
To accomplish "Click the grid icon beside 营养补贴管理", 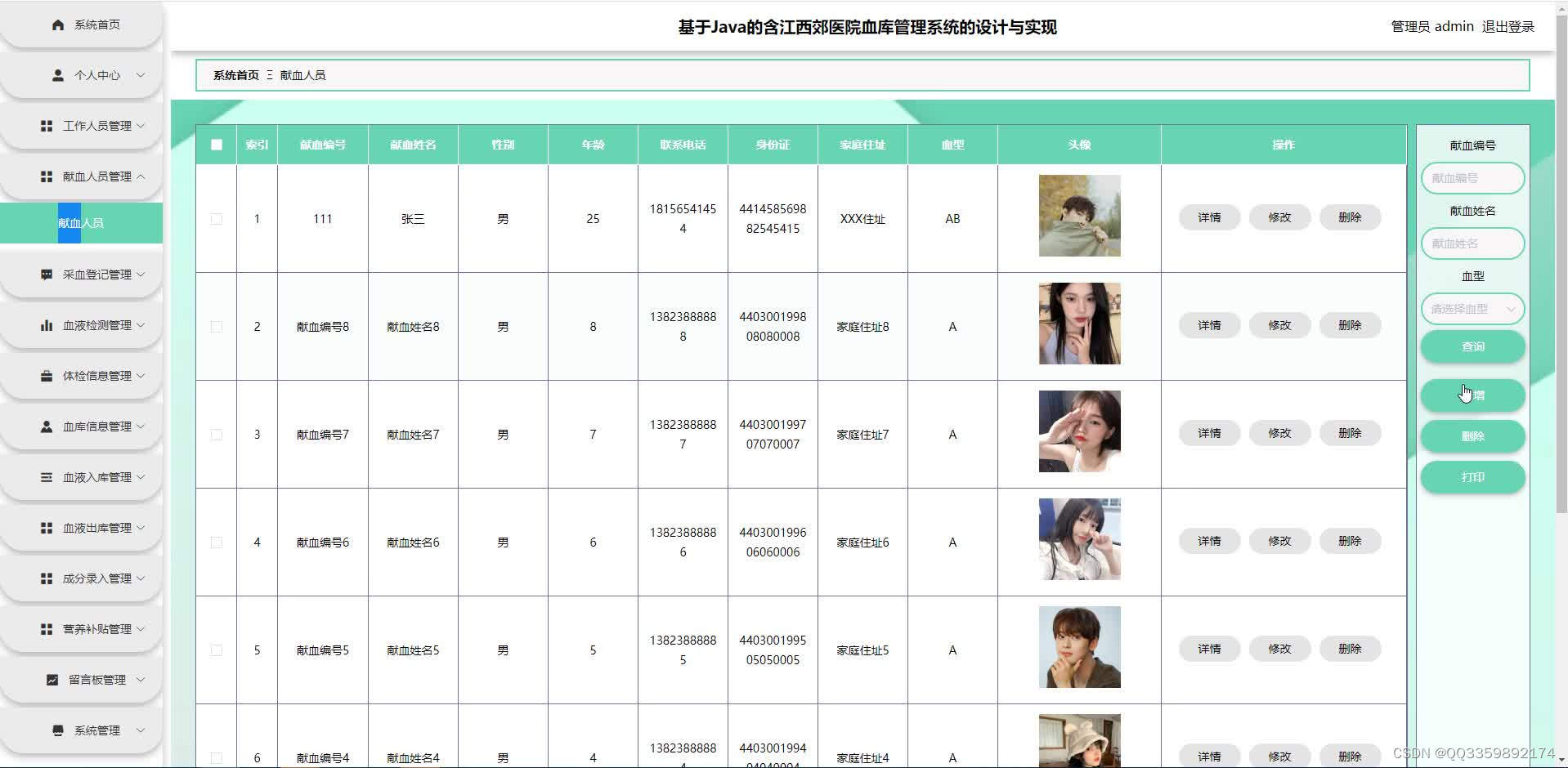I will point(47,629).
